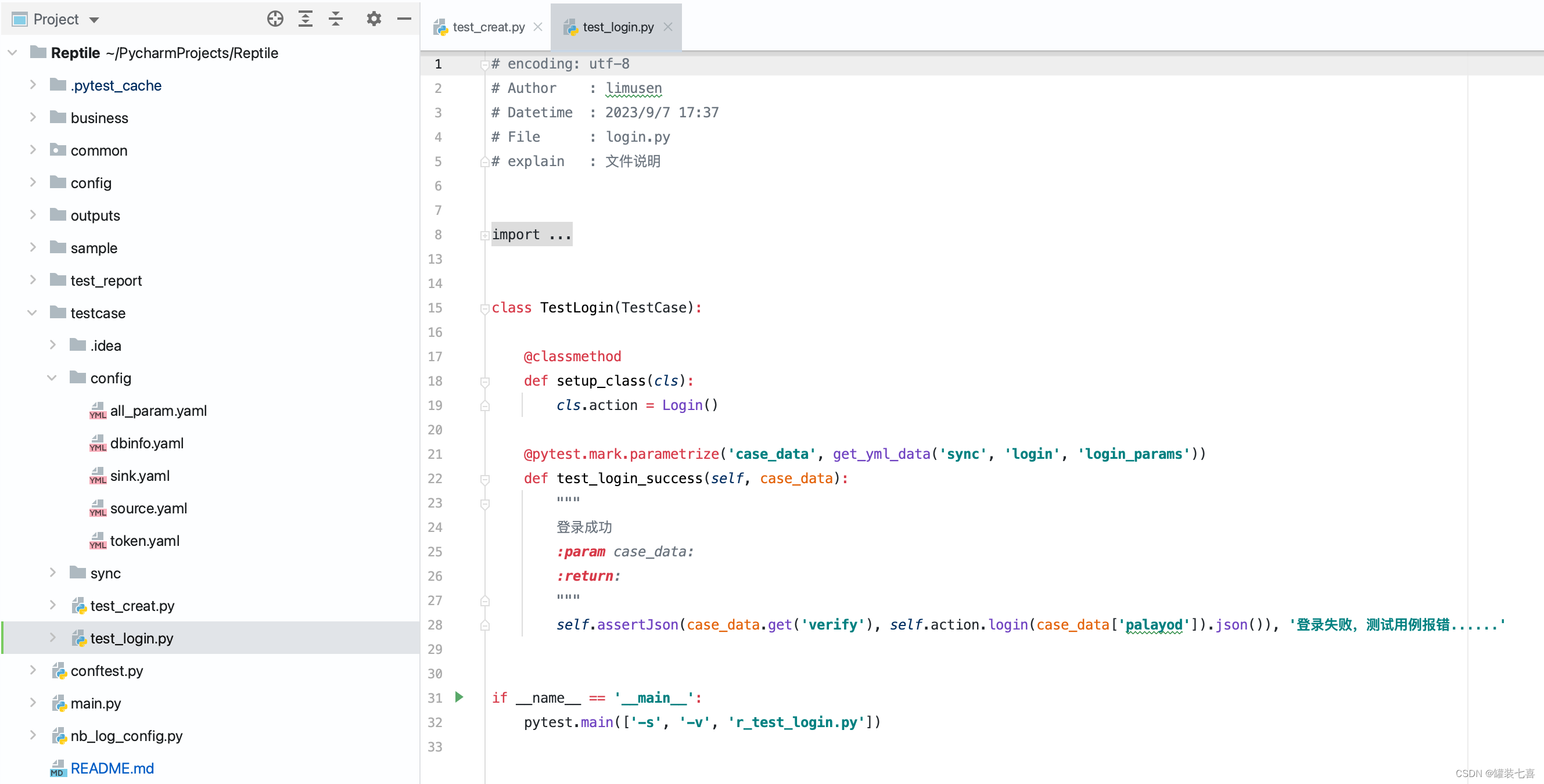The height and width of the screenshot is (784, 1544).
Task: Expand the sample folder
Action: point(33,247)
